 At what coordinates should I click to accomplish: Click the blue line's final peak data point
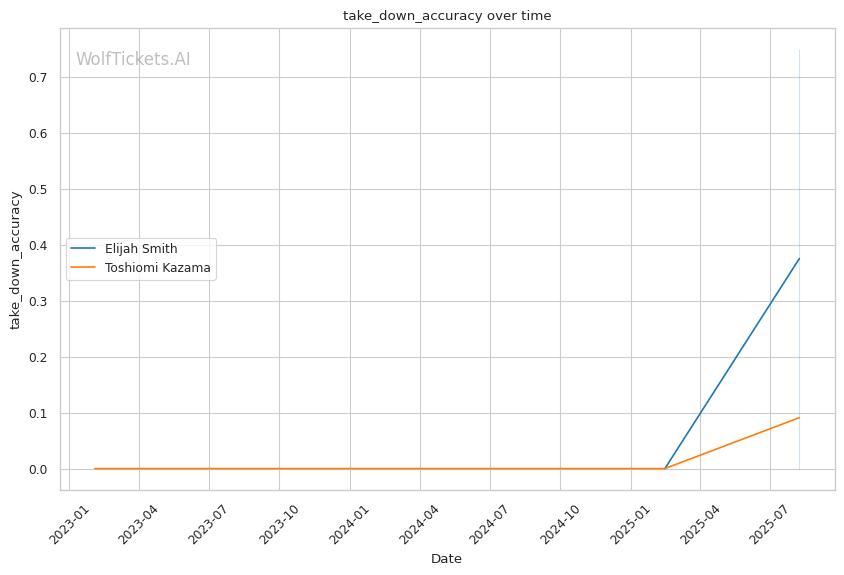tap(799, 259)
